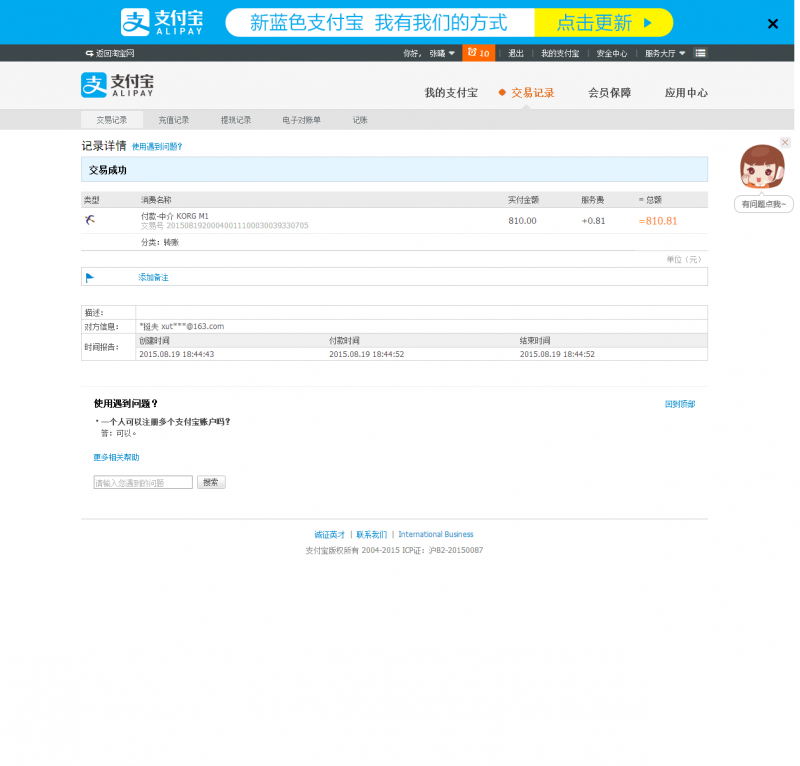Screen dimensions: 800x766
Task: Click the Alipay logo in the page header
Action: 117,85
